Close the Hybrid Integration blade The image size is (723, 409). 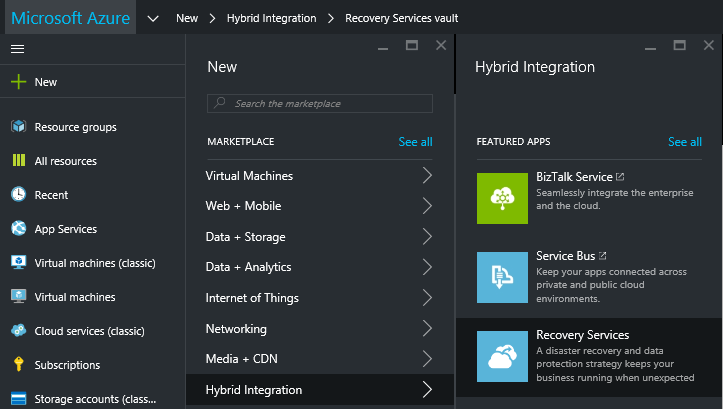(709, 45)
